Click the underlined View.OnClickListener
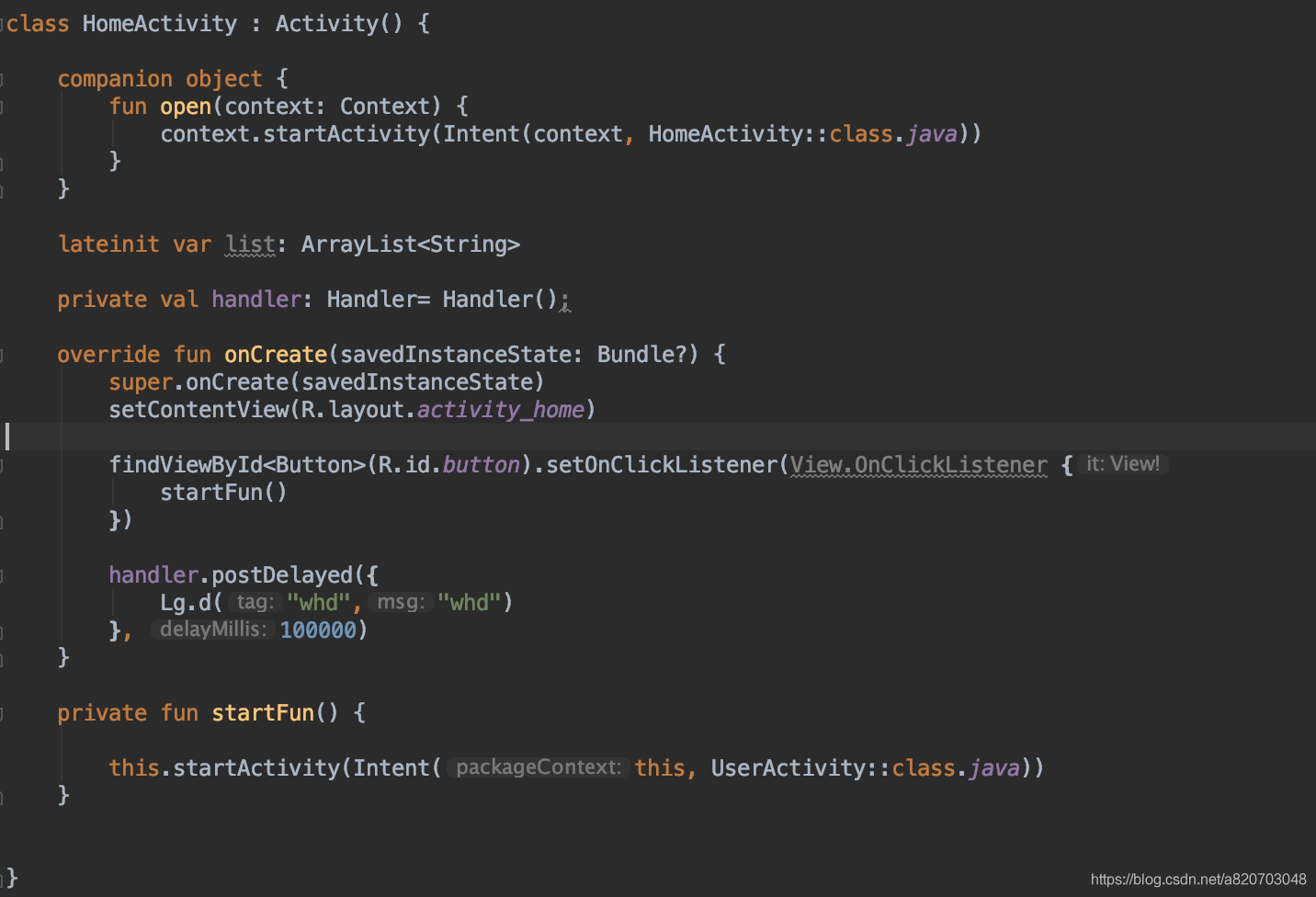The height and width of the screenshot is (897, 1316). [919, 465]
